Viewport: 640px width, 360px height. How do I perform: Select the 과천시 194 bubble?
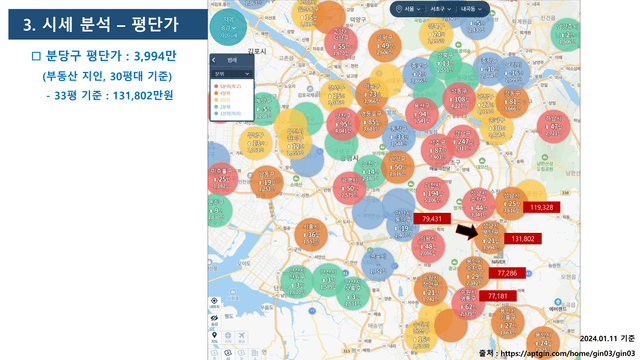[432, 193]
